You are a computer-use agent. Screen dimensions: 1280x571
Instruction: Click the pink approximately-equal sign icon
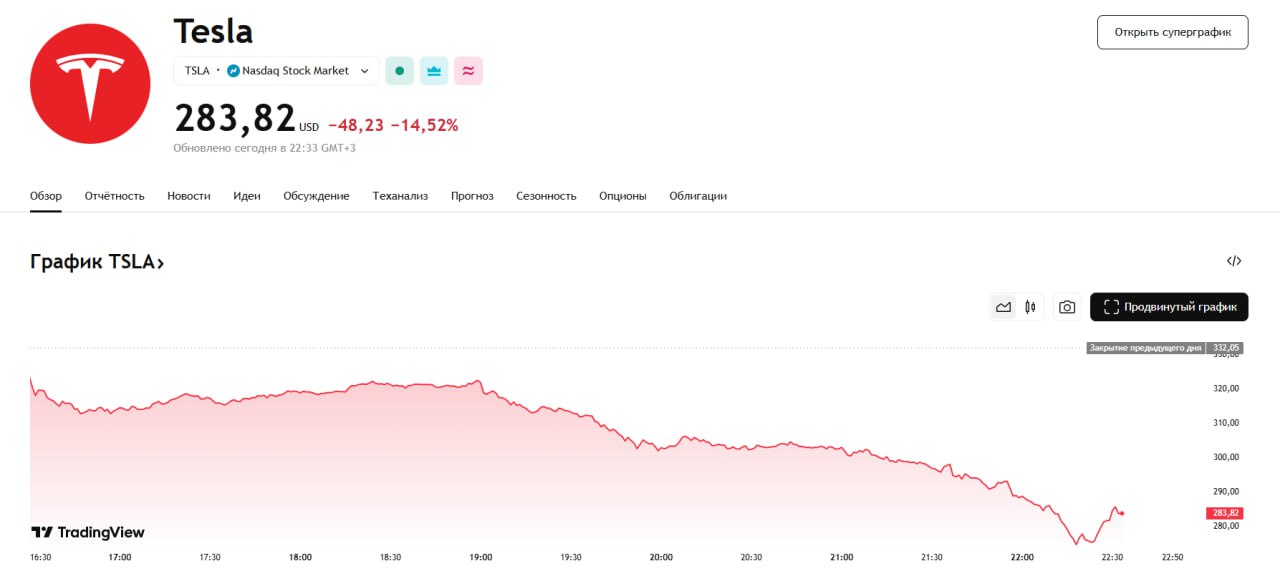tap(468, 71)
